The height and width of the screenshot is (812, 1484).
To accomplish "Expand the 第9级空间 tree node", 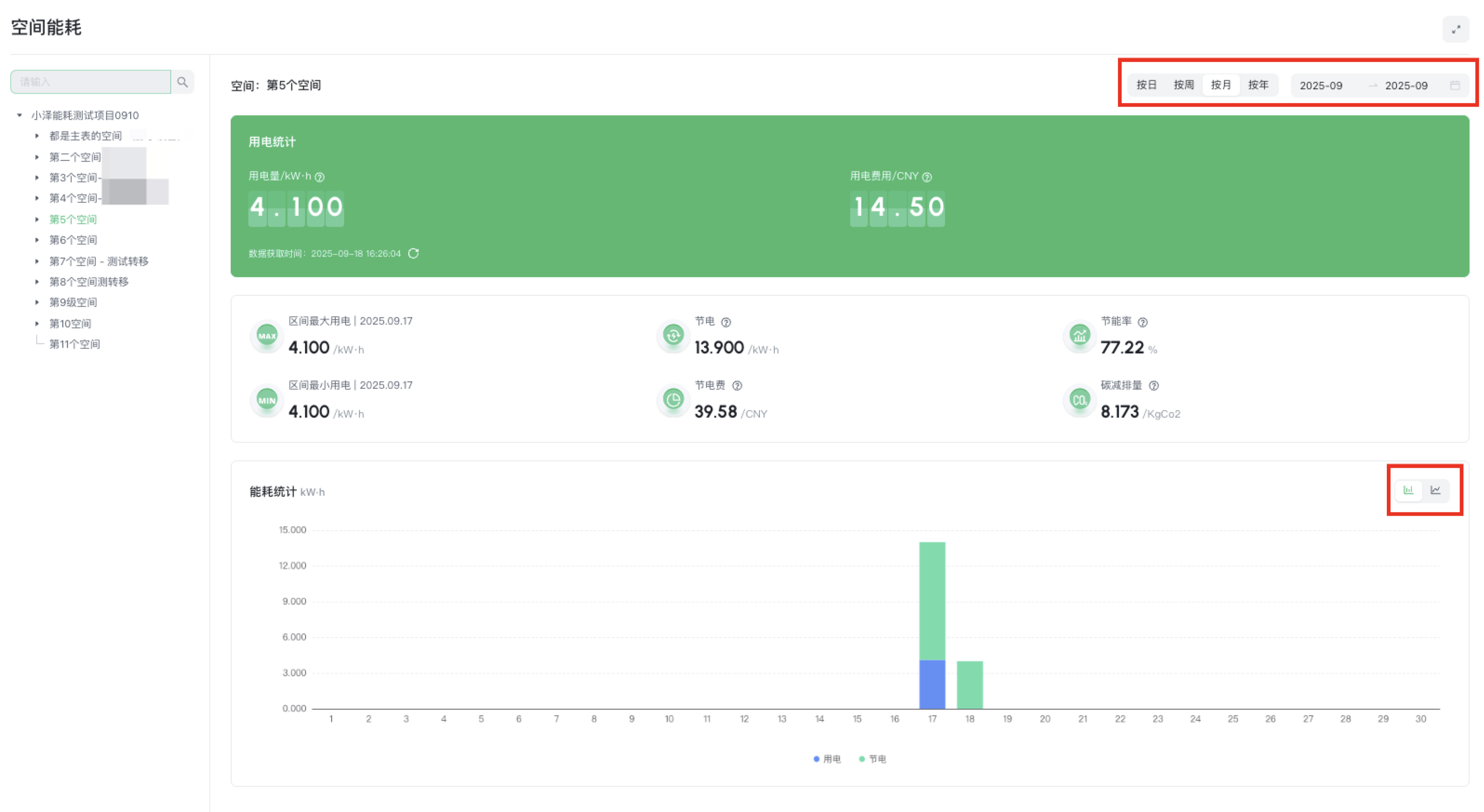I will (x=37, y=303).
